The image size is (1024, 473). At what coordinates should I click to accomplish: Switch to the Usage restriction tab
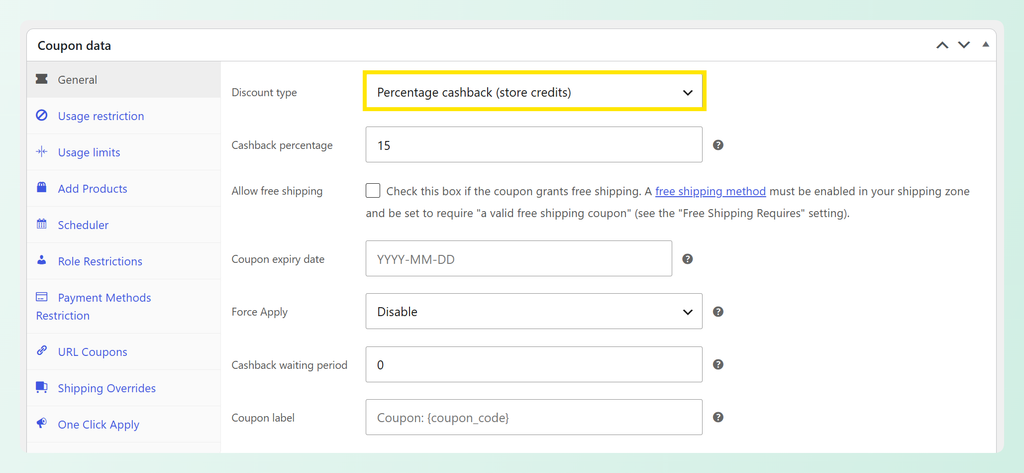pyautogui.click(x=123, y=116)
